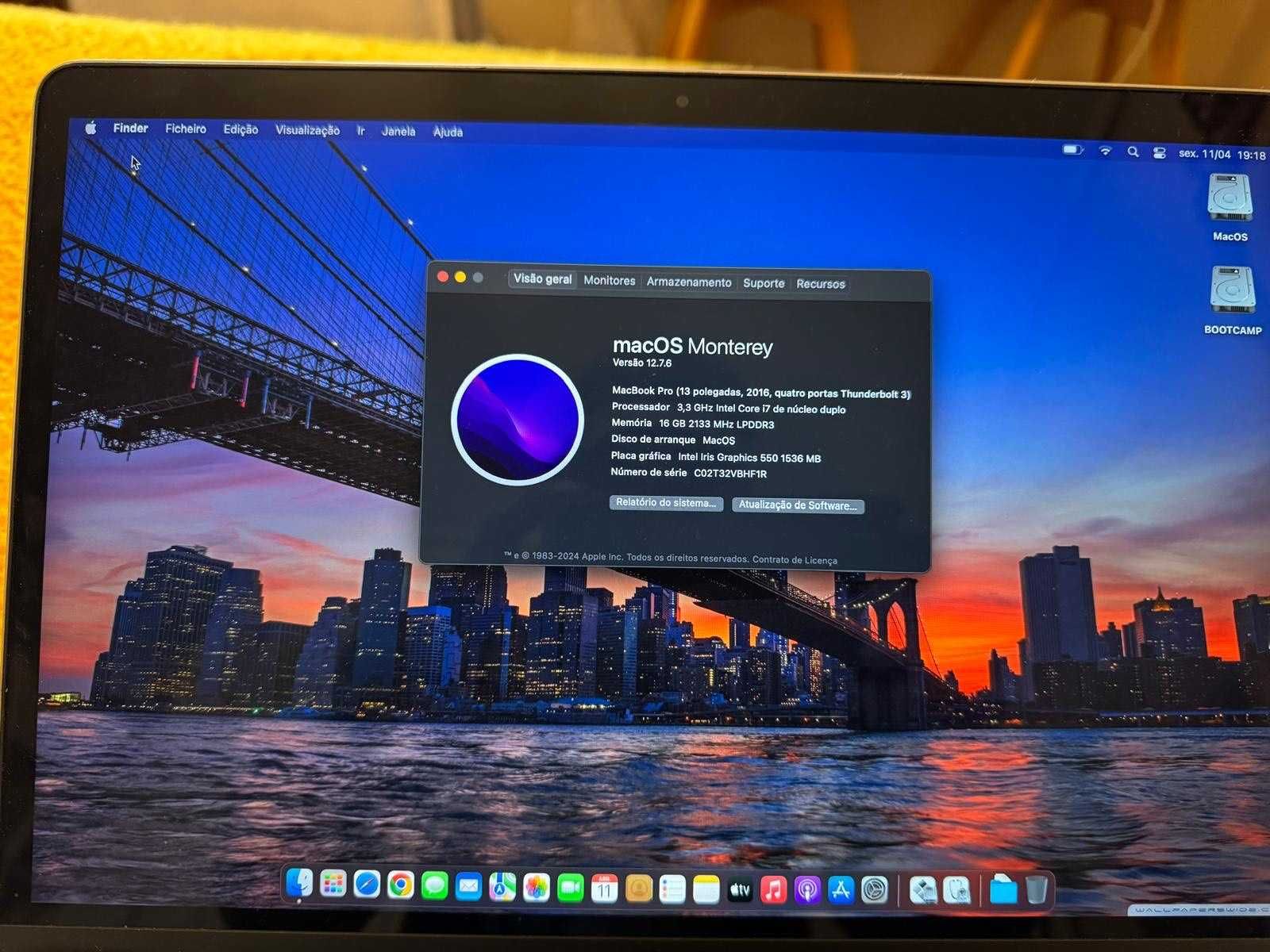
Task: Open Maps app in the Dock
Action: (x=502, y=888)
